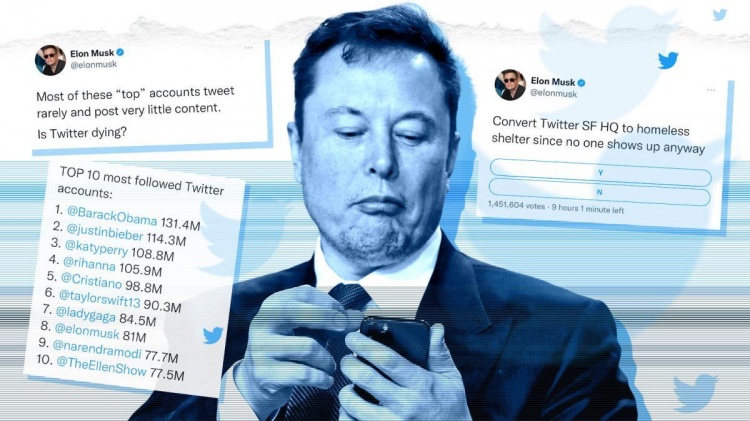This screenshot has height=421, width=750.
Task: Vote Y in the homeless shelter poll
Action: 601,173
